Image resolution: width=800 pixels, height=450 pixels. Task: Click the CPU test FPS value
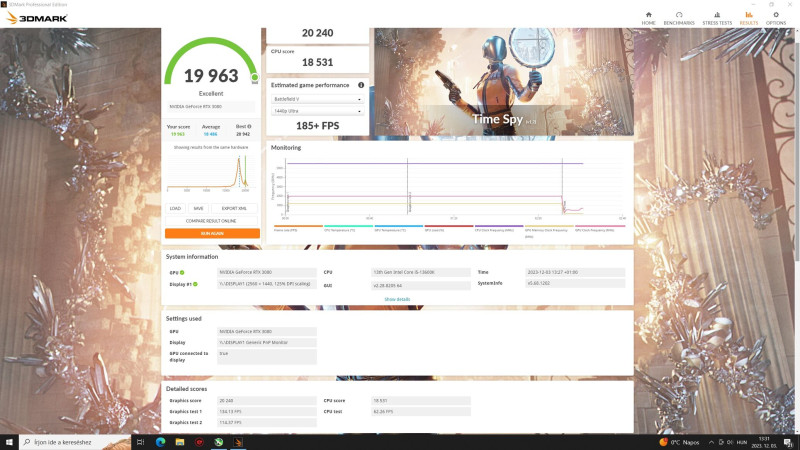click(421, 411)
